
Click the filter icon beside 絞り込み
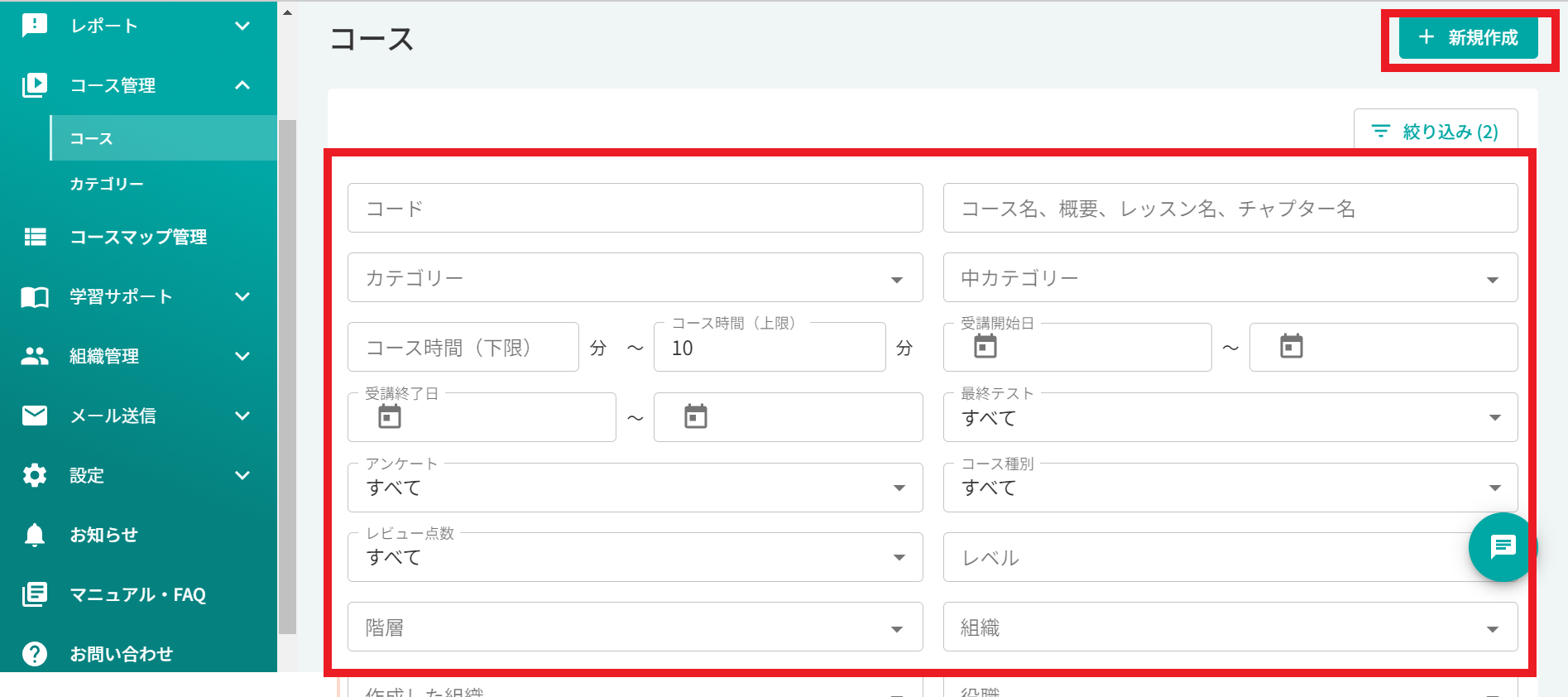[1381, 132]
